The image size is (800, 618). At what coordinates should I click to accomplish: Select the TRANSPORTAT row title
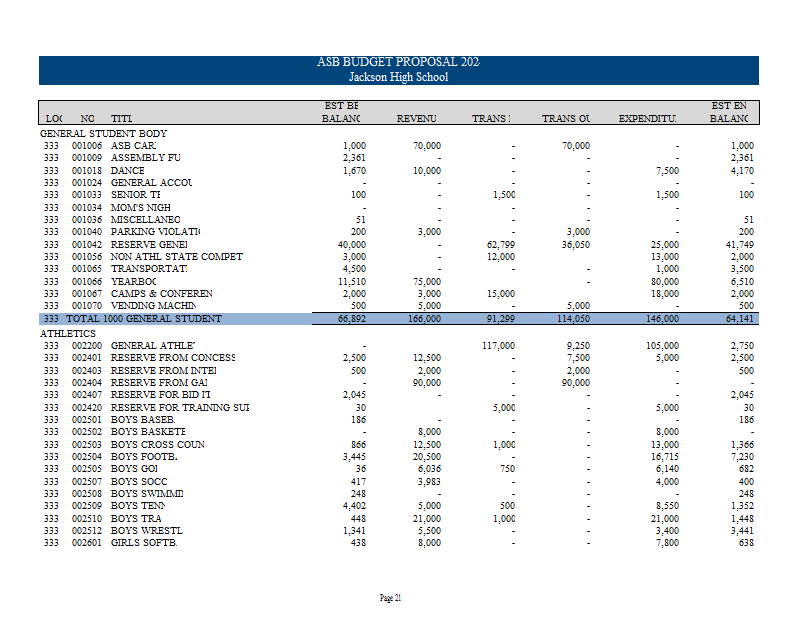(149, 269)
